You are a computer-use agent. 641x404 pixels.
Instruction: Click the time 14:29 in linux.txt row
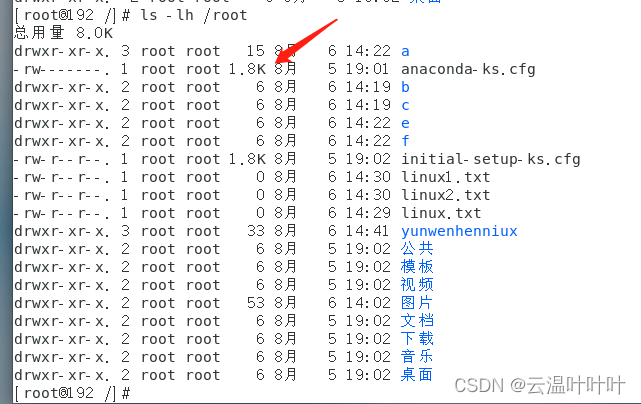point(368,213)
